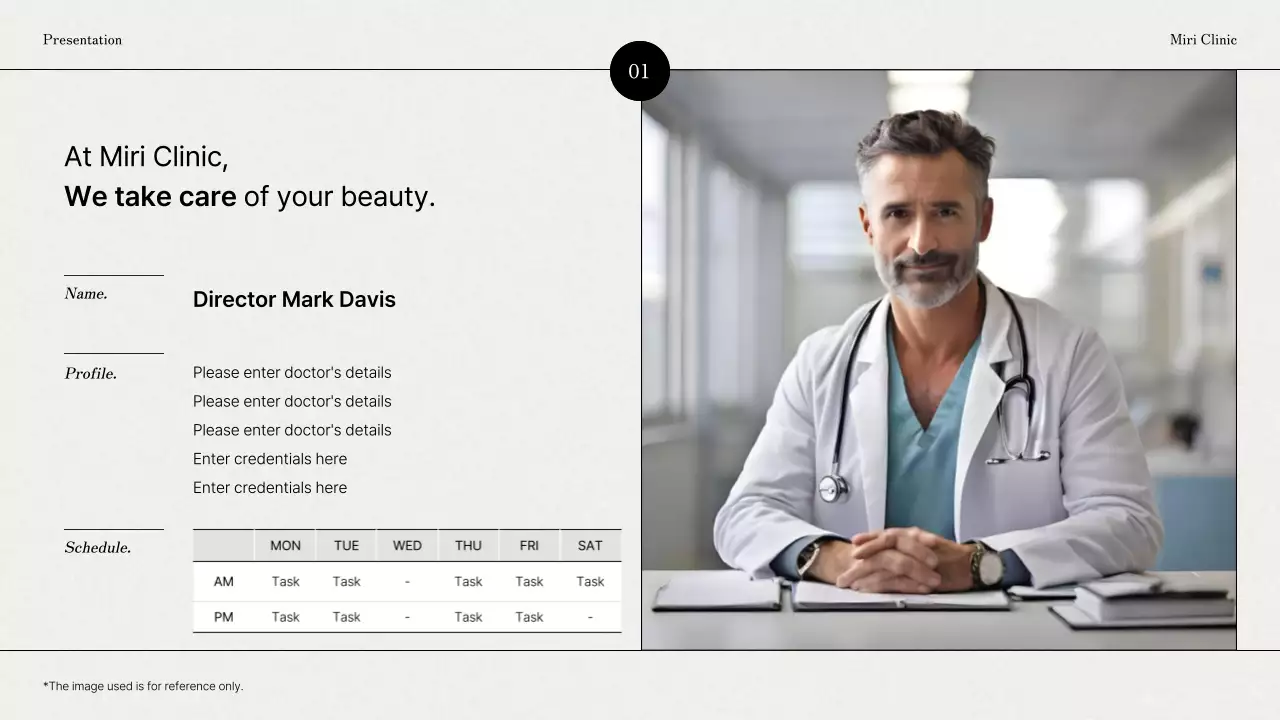Image resolution: width=1280 pixels, height=720 pixels.
Task: Click the "Profile." section label
Action: click(x=91, y=374)
